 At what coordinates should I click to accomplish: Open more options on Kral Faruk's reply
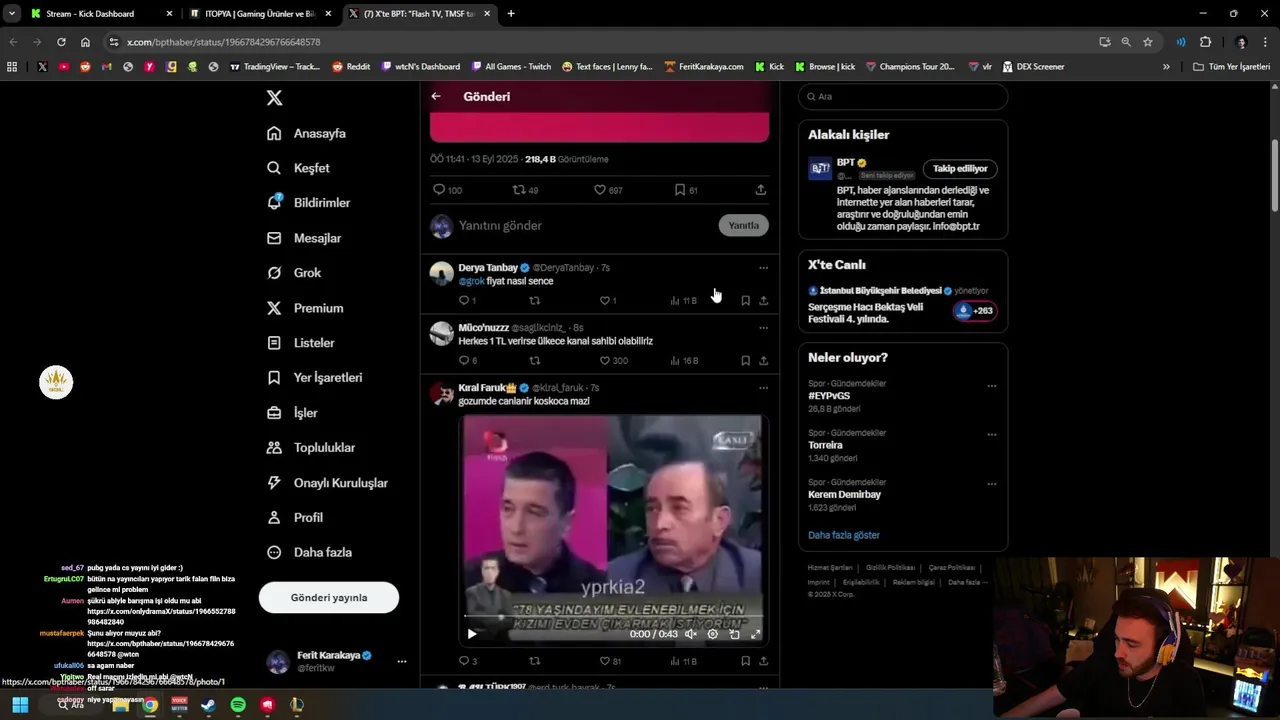coord(763,388)
